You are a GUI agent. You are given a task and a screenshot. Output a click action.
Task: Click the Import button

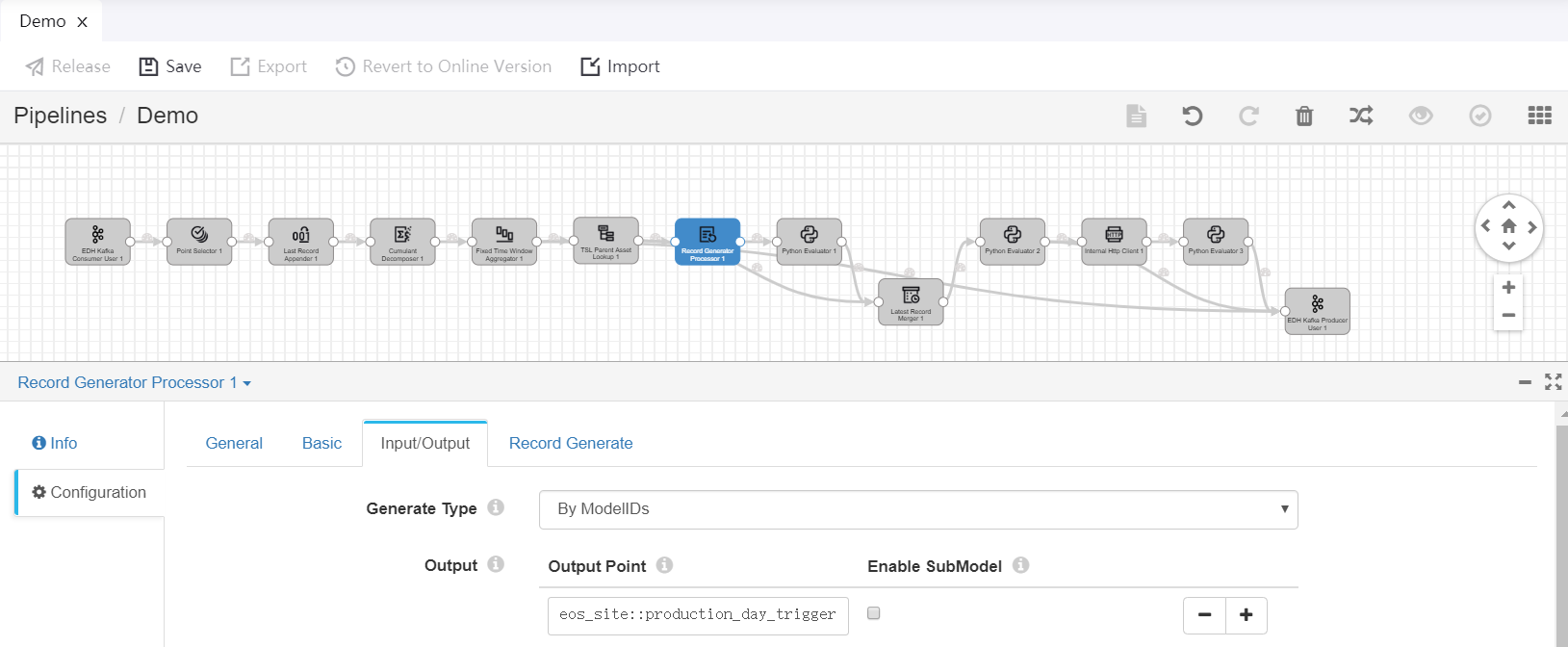click(620, 66)
